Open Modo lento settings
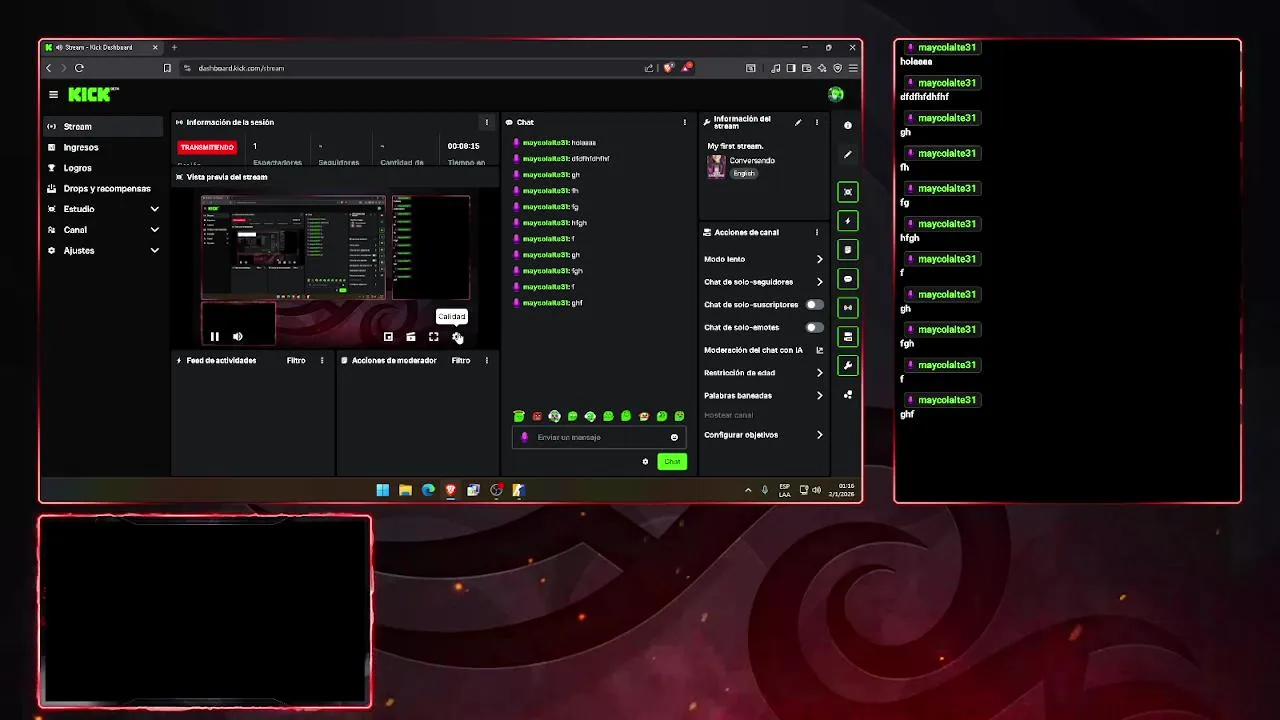The height and width of the screenshot is (720, 1280). (x=764, y=259)
